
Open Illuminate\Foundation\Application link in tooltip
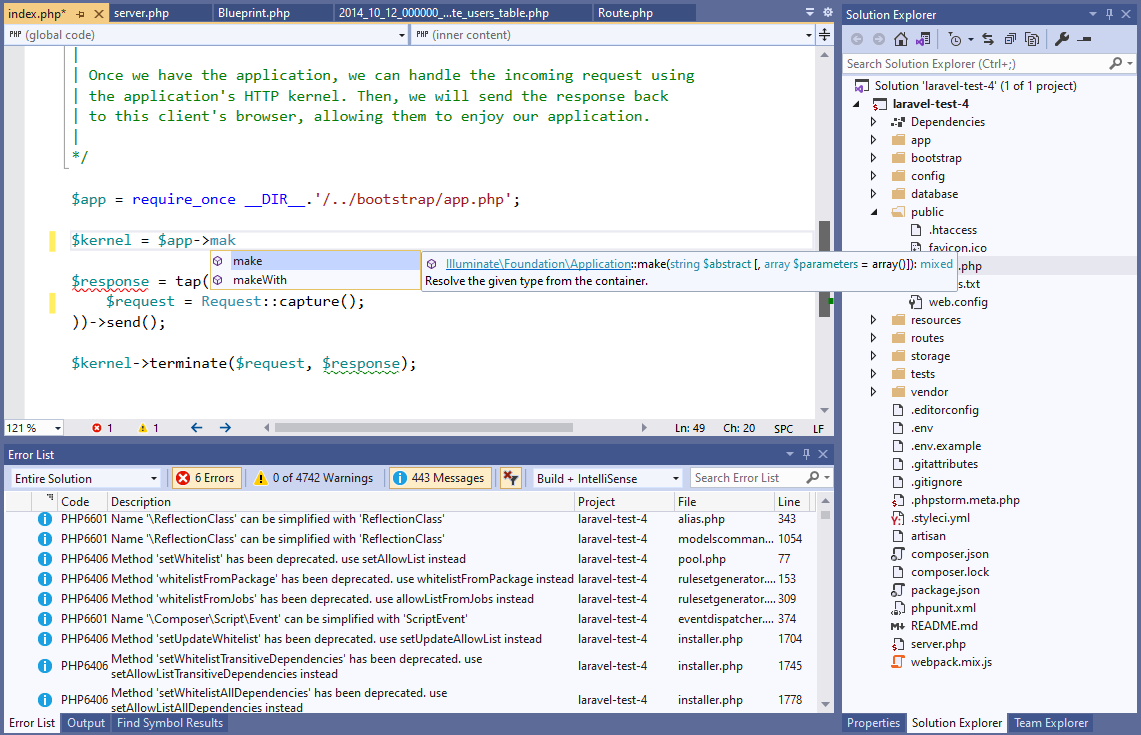point(538,264)
